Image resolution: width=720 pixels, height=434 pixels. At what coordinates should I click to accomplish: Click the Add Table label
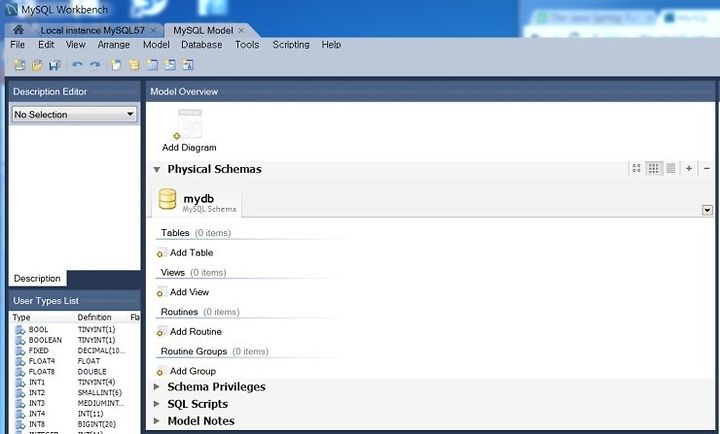191,253
